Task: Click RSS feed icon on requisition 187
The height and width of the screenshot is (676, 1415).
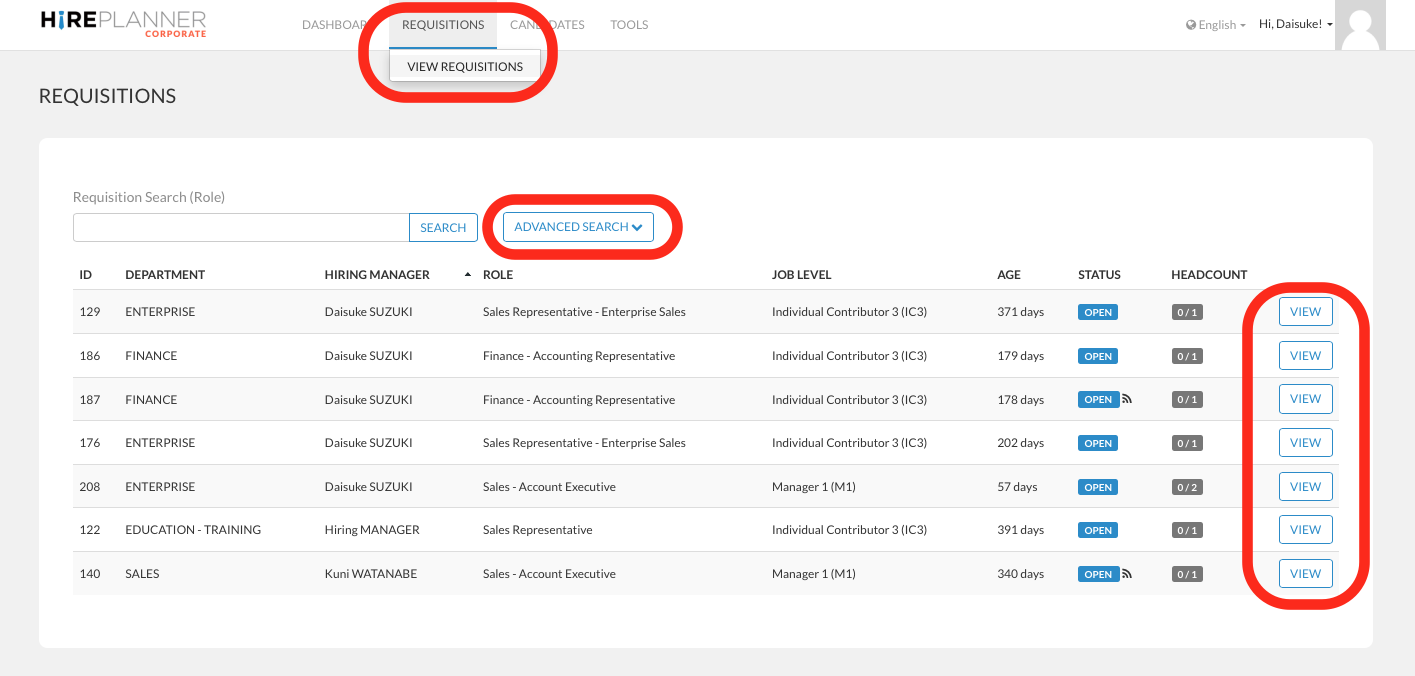Action: point(1127,399)
